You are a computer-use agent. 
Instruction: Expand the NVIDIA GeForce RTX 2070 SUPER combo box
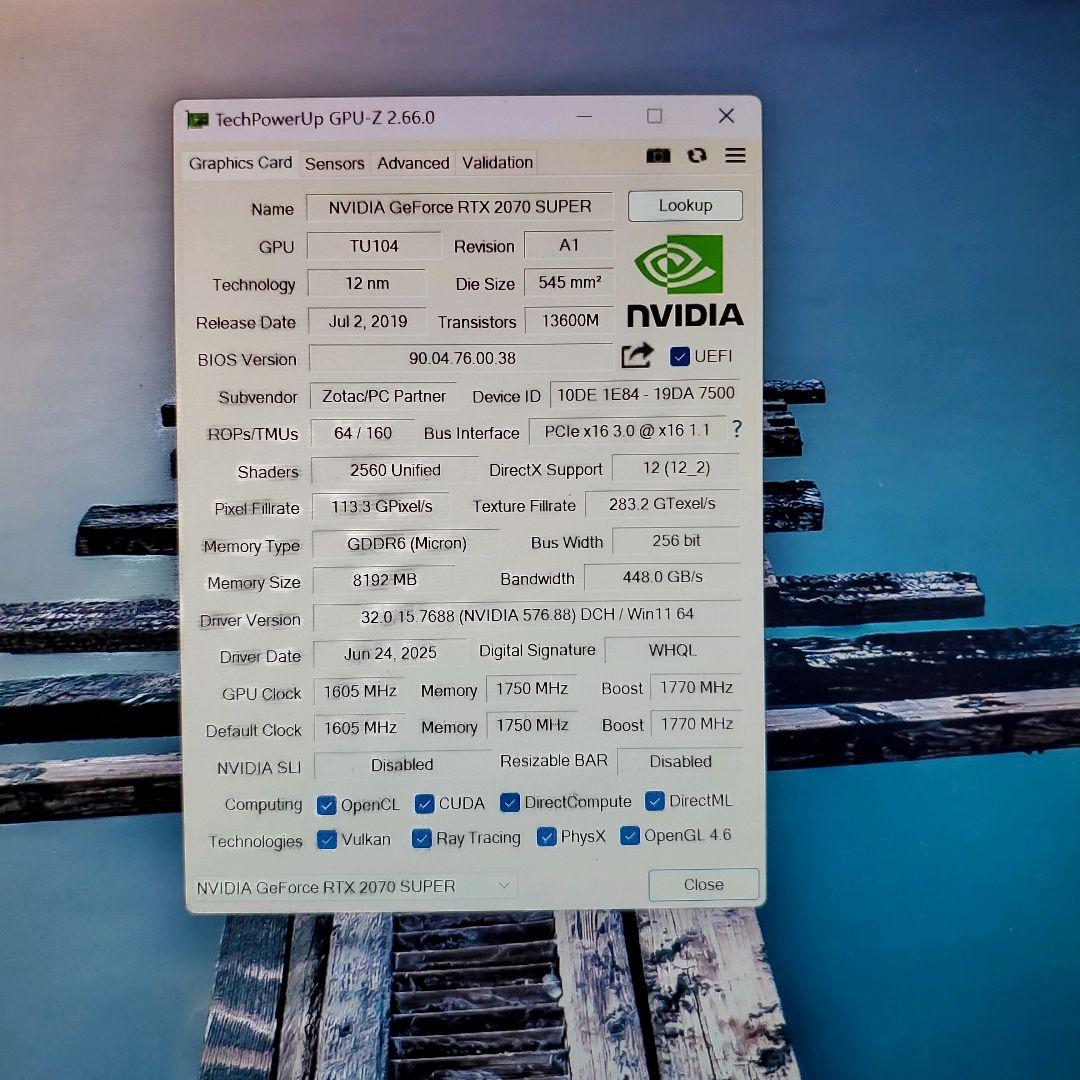[x=350, y=886]
